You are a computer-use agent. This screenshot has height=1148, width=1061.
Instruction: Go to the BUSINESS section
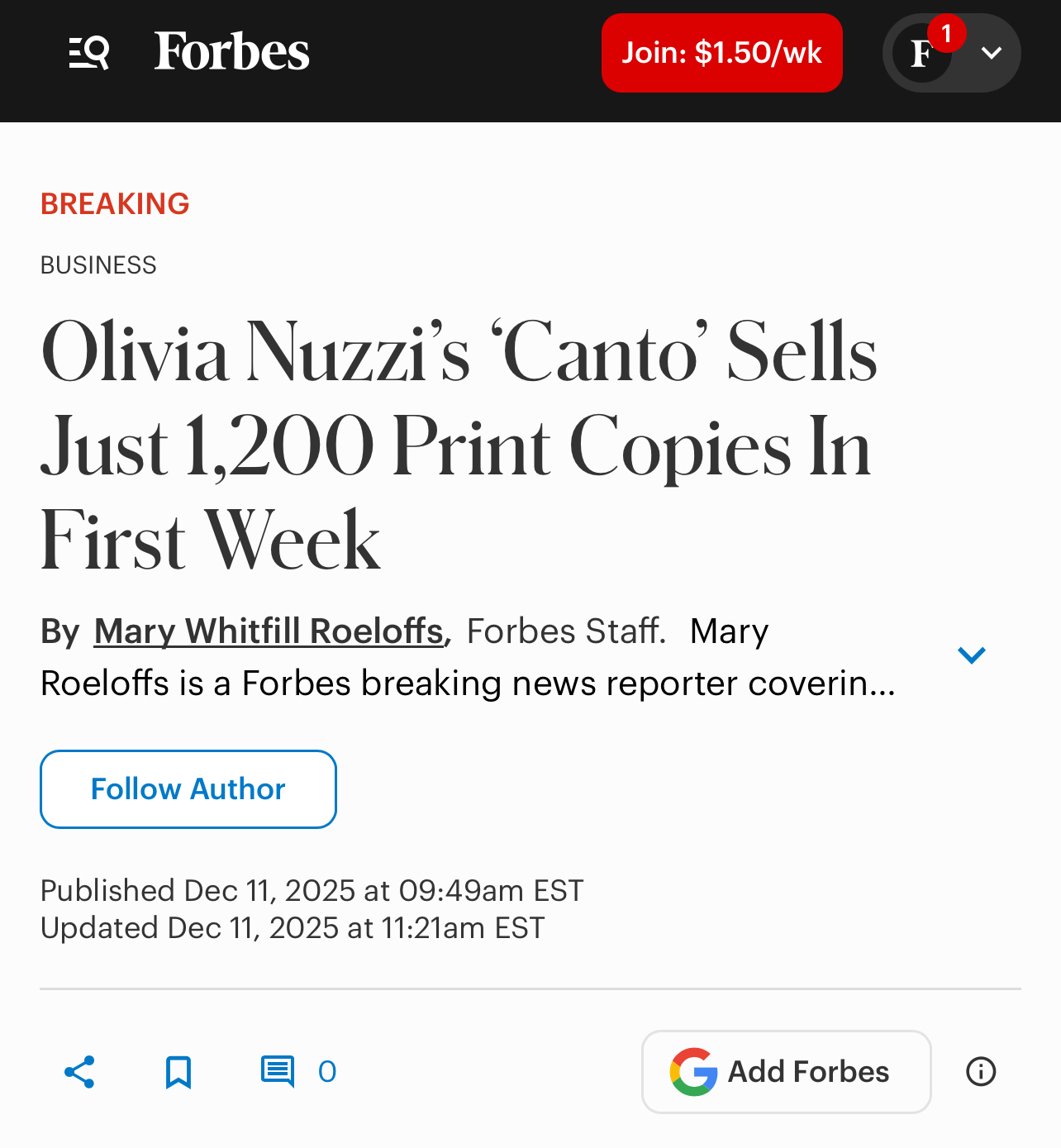(x=98, y=265)
